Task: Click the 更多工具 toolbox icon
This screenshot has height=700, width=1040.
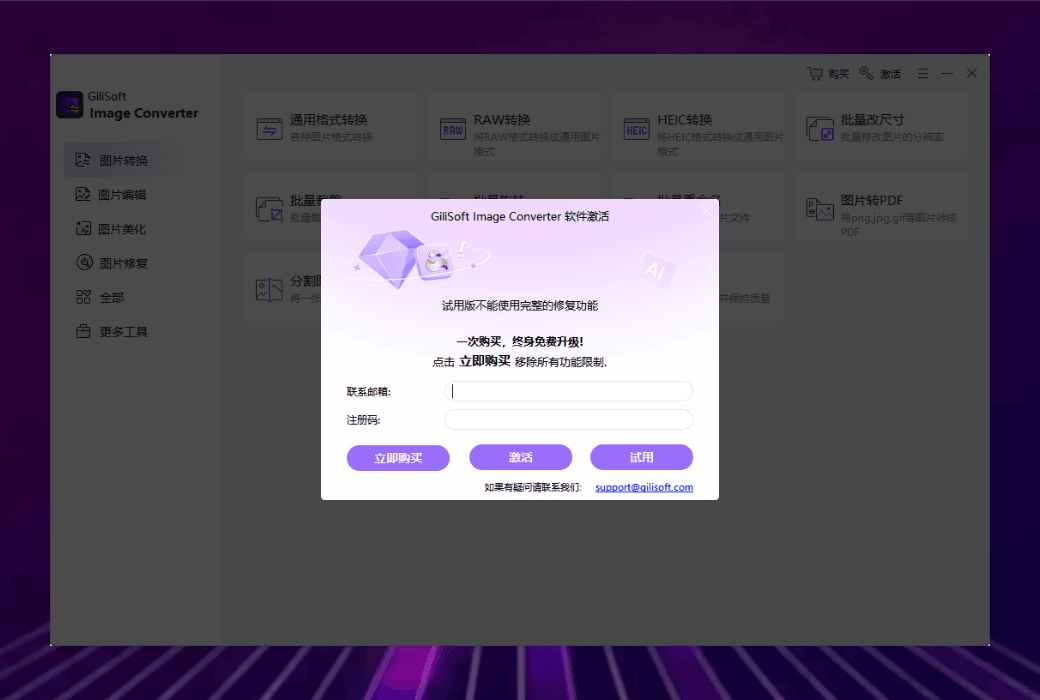Action: [83, 331]
